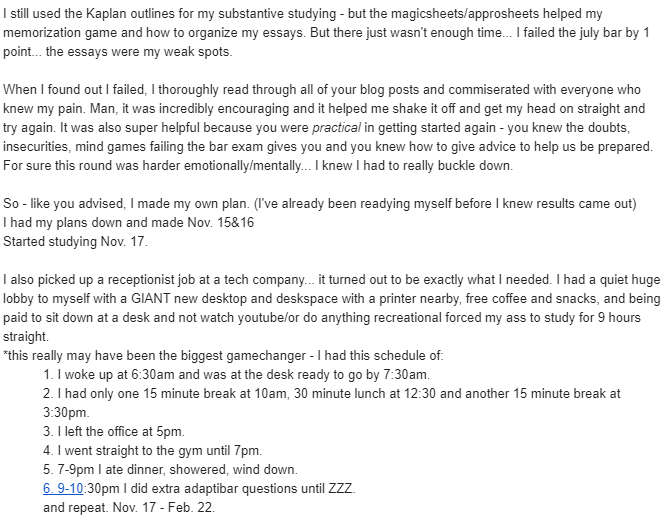The height and width of the screenshot is (526, 665).
Task: Click list item about gym until 7pm
Action: 152,450
